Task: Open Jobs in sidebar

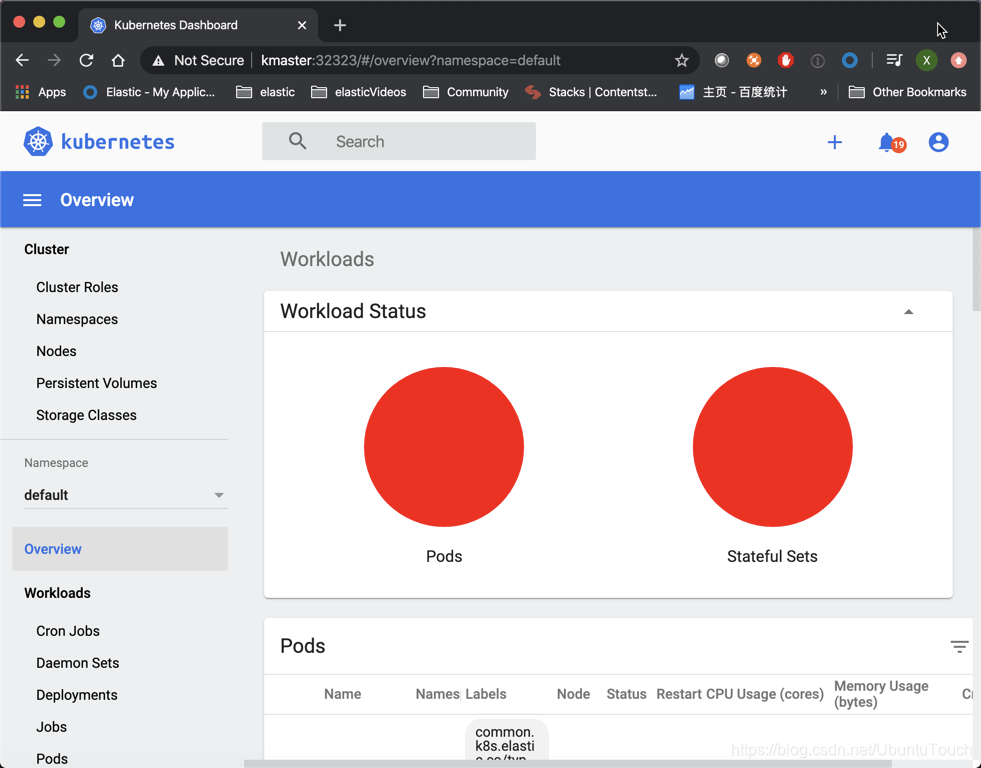Action: pos(51,727)
